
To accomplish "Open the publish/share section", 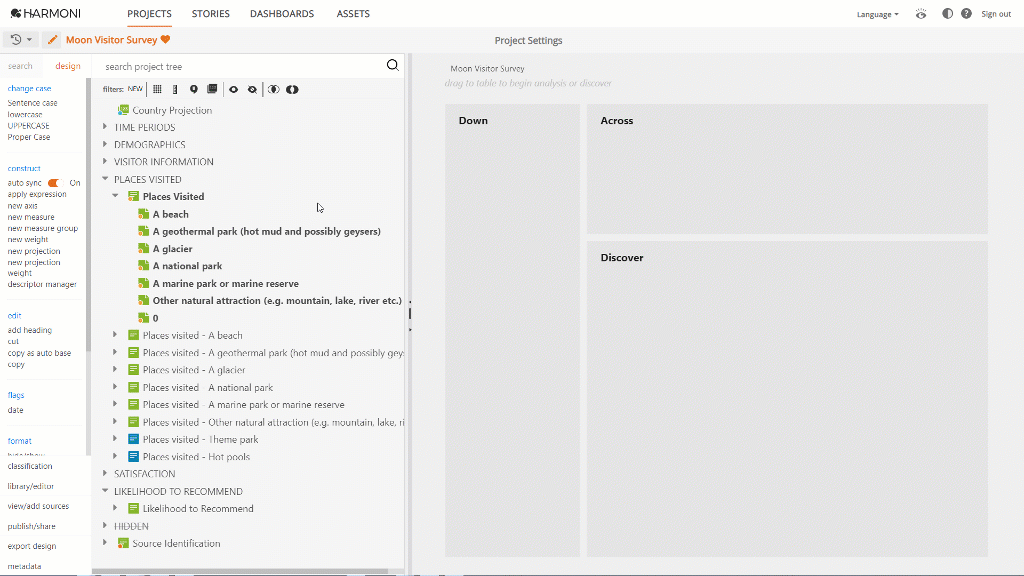I will 31,526.
